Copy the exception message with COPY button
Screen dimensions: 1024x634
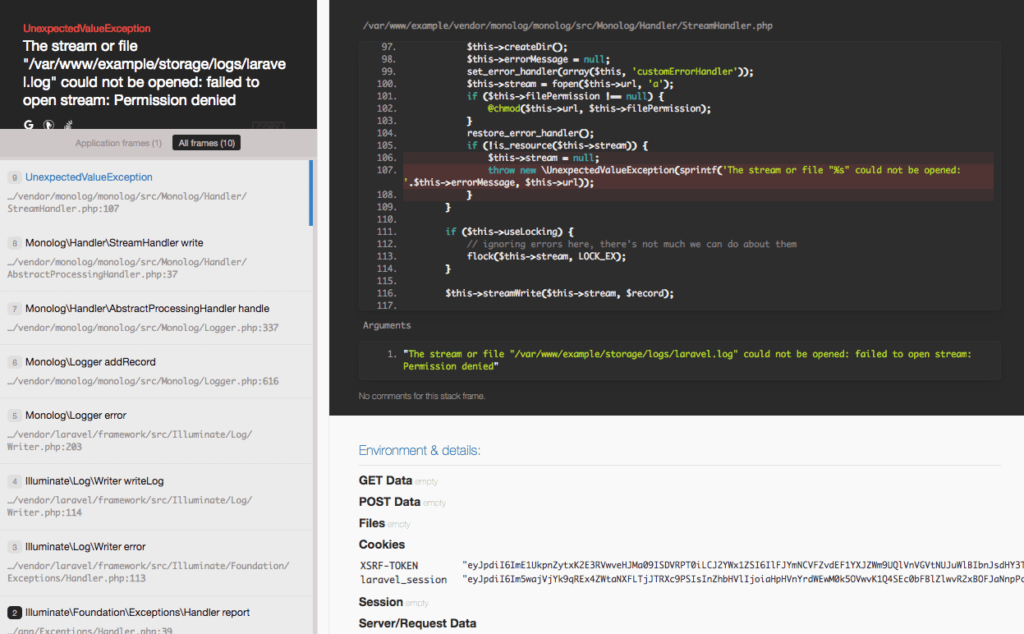pos(269,124)
